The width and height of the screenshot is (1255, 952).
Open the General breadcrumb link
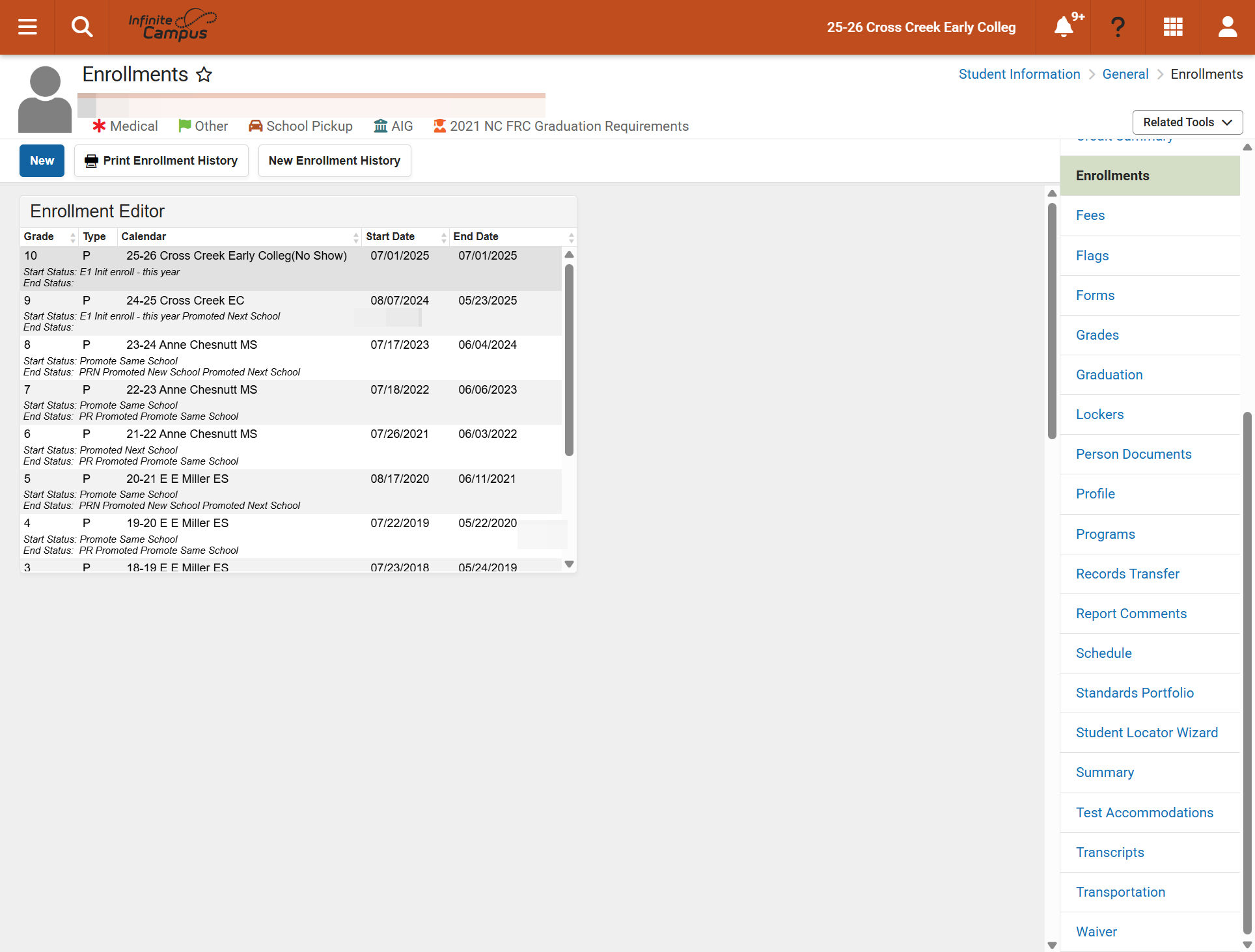1125,74
